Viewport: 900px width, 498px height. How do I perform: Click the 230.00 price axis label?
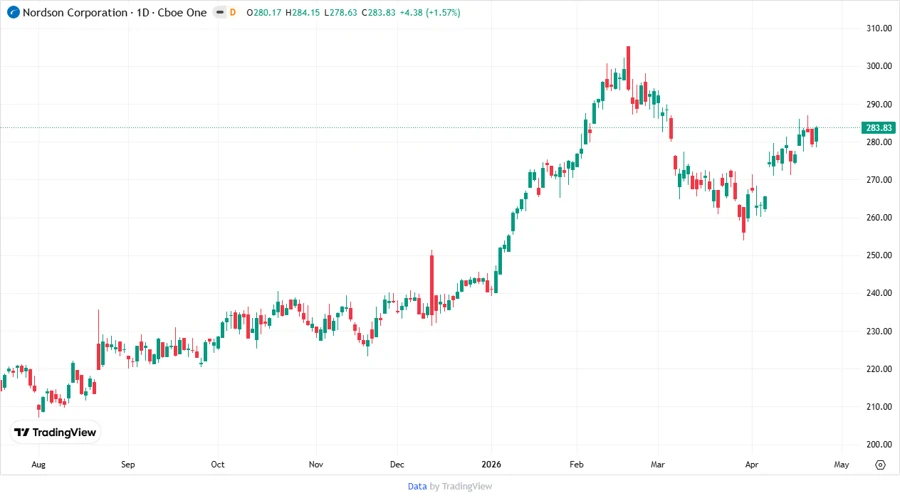pos(879,332)
